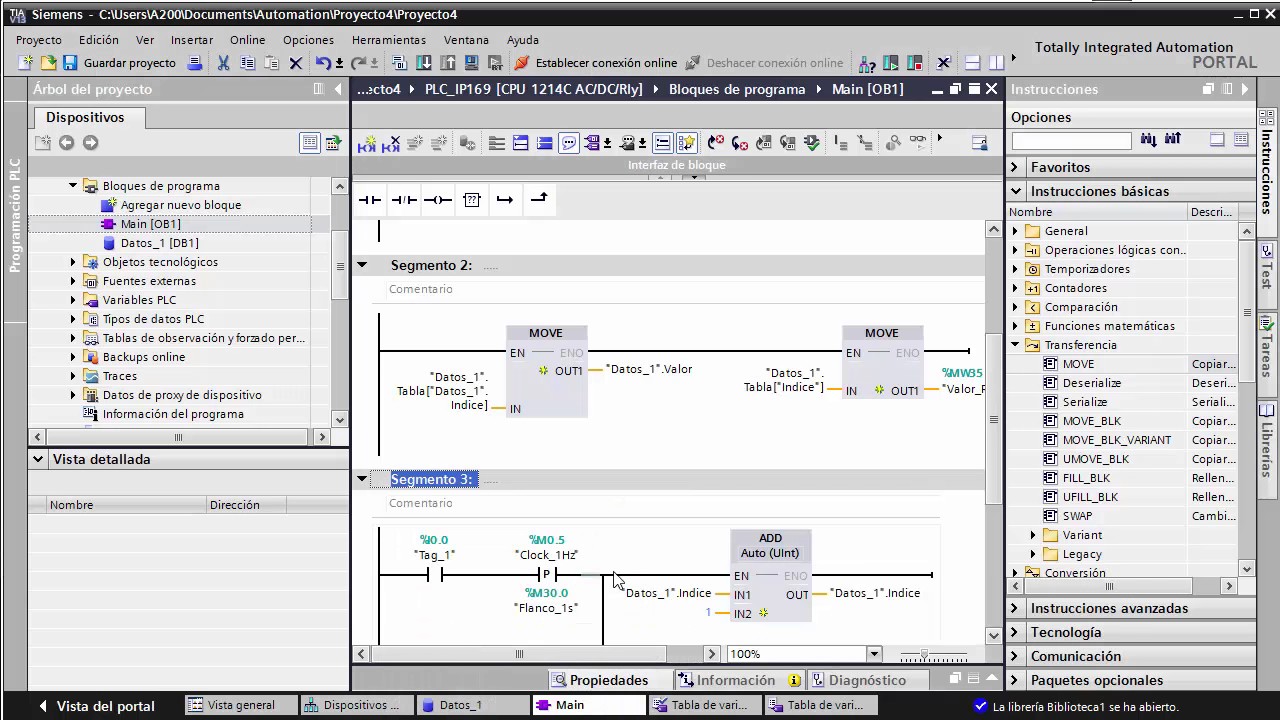
Task: Copy the selection in main toolbar
Action: point(247,63)
